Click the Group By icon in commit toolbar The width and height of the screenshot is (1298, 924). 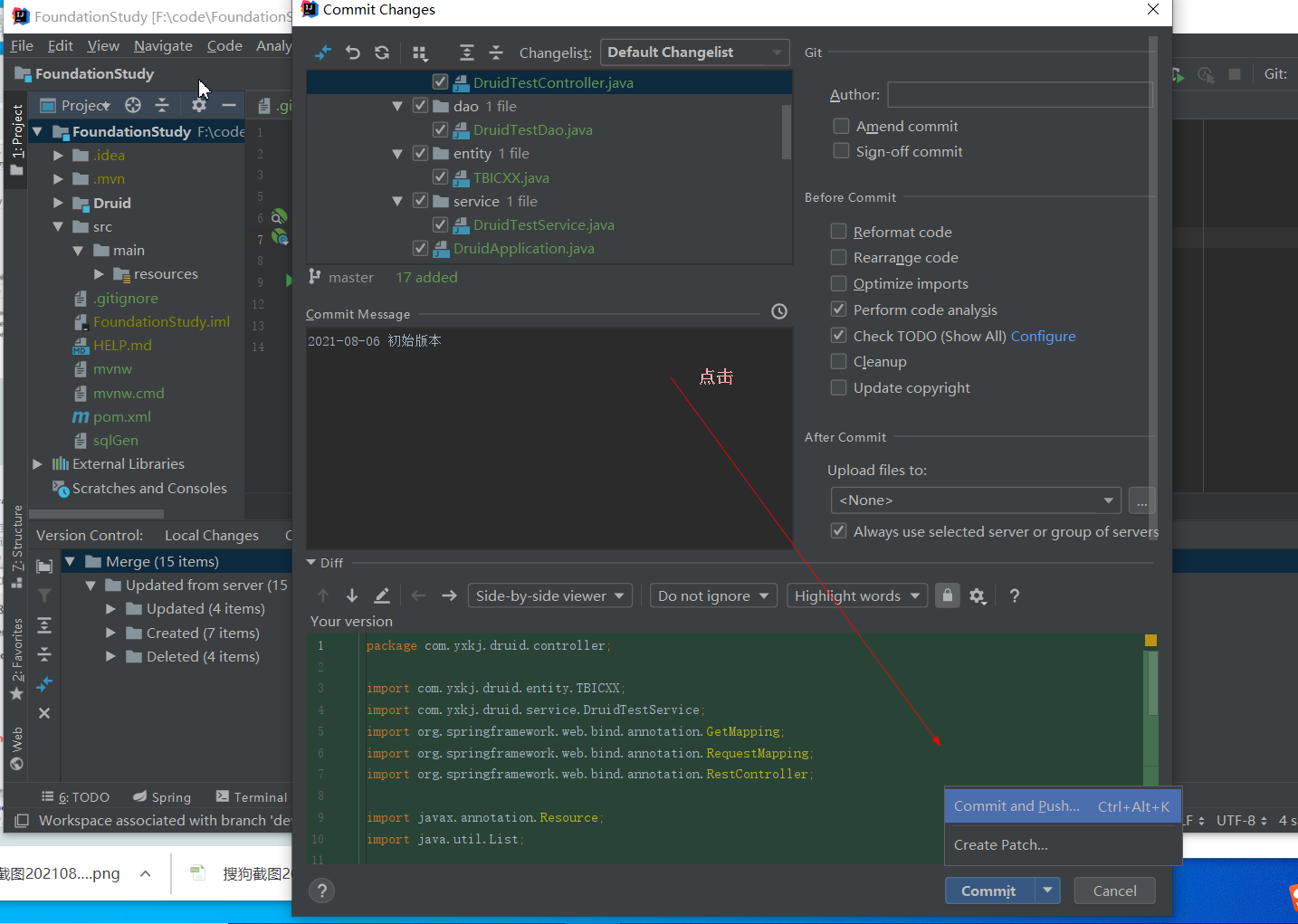tap(420, 52)
